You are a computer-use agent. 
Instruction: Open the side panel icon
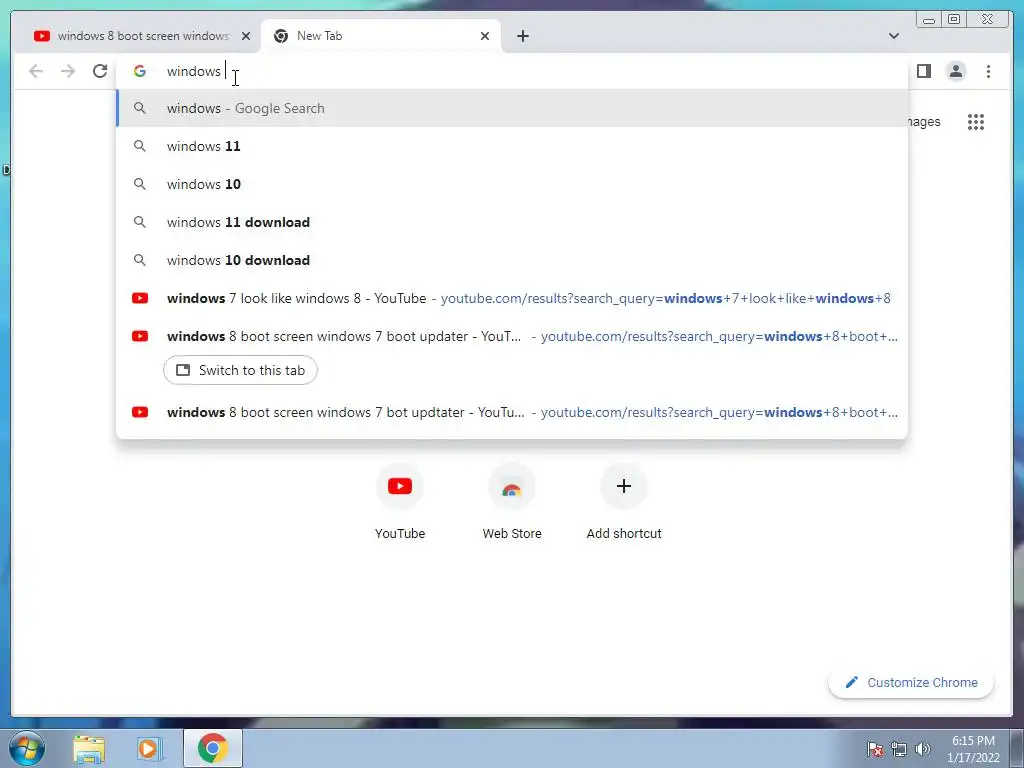point(923,71)
